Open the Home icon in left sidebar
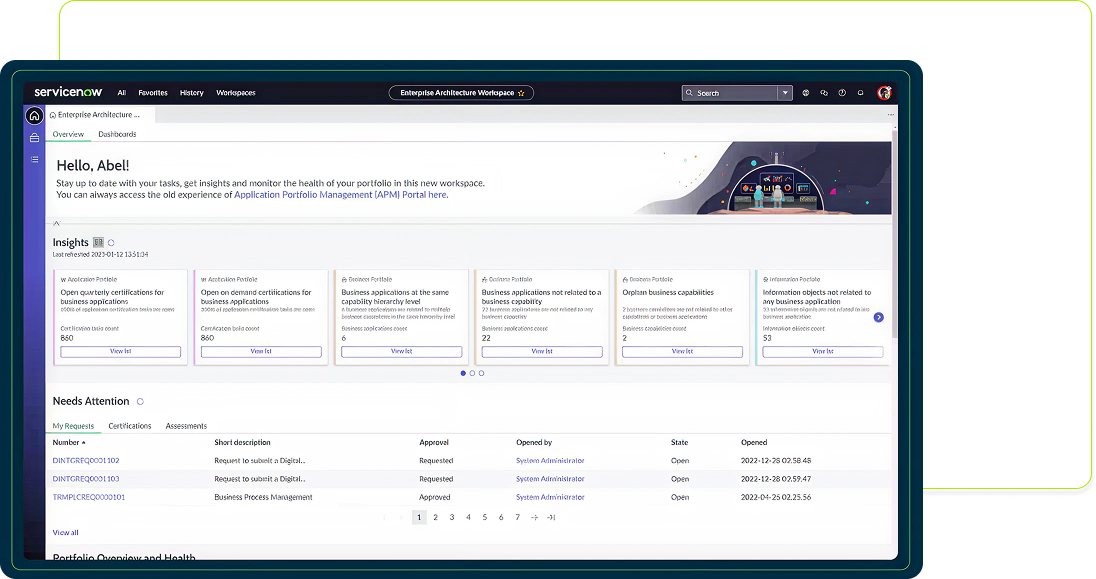The height and width of the screenshot is (579, 1096). 35,116
